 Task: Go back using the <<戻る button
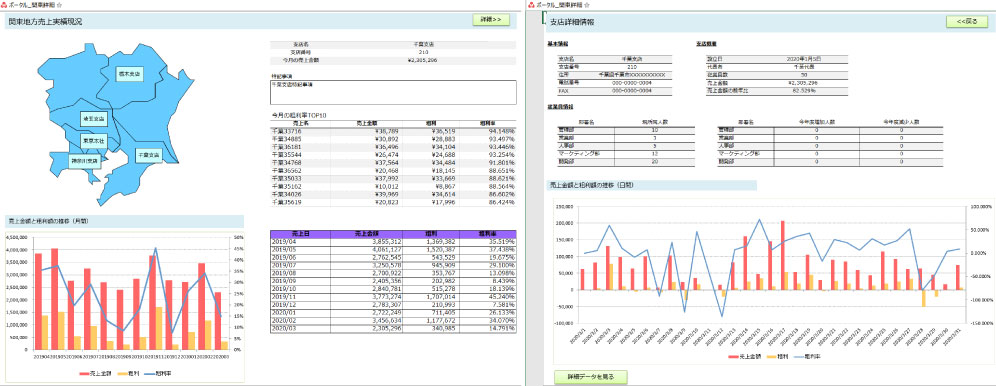(967, 22)
